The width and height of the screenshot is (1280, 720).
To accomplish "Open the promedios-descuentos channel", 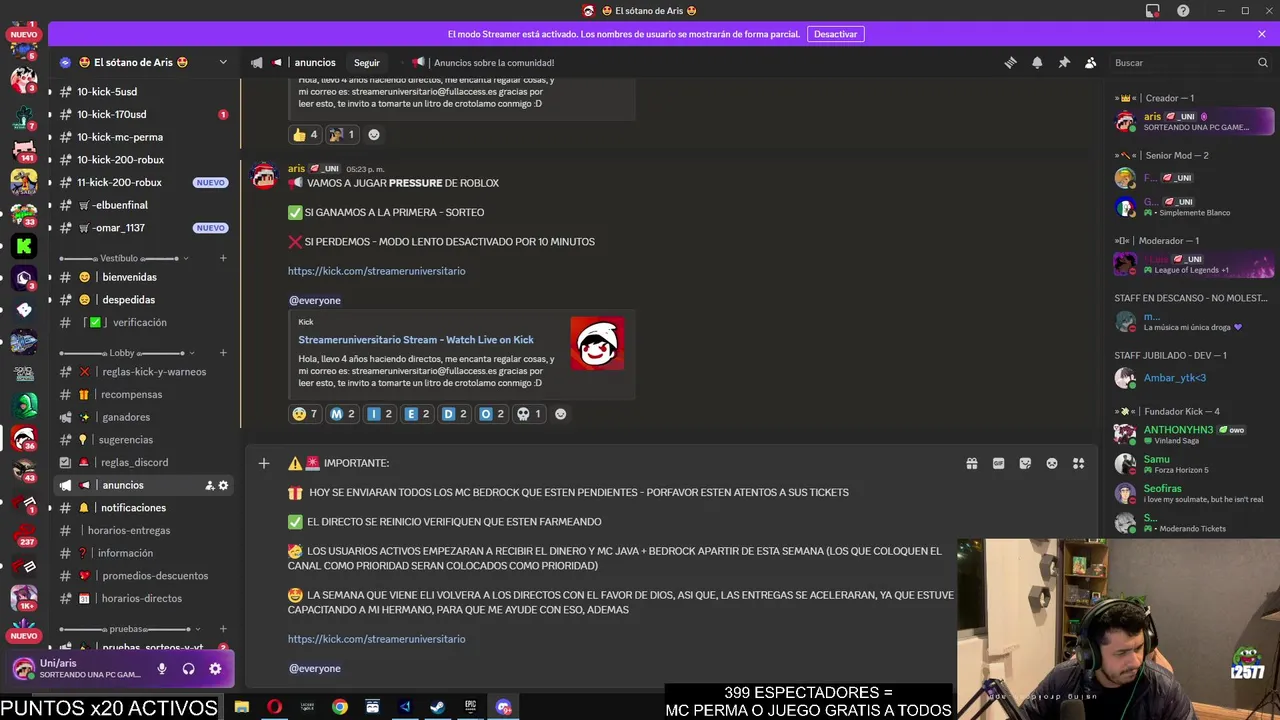I will coord(143,576).
